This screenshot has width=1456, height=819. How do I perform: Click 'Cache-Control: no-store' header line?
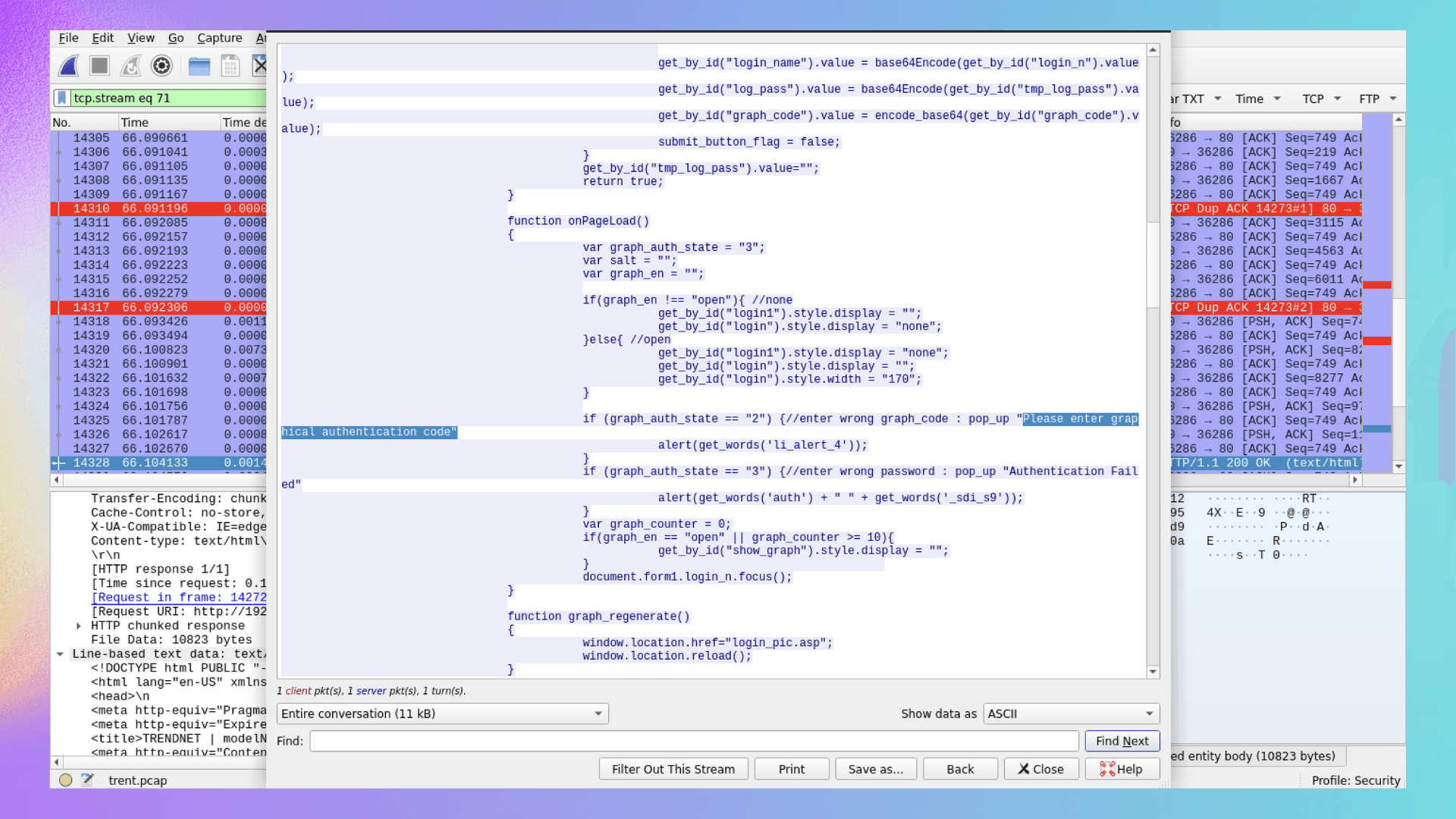[x=179, y=513]
